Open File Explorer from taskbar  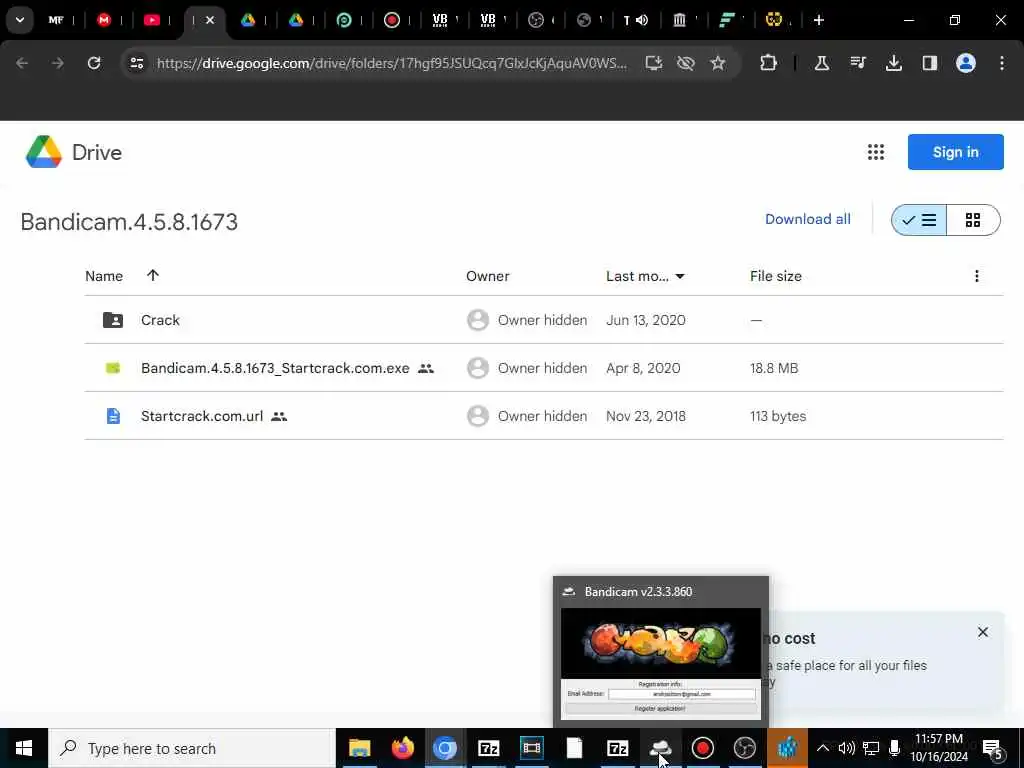point(359,748)
